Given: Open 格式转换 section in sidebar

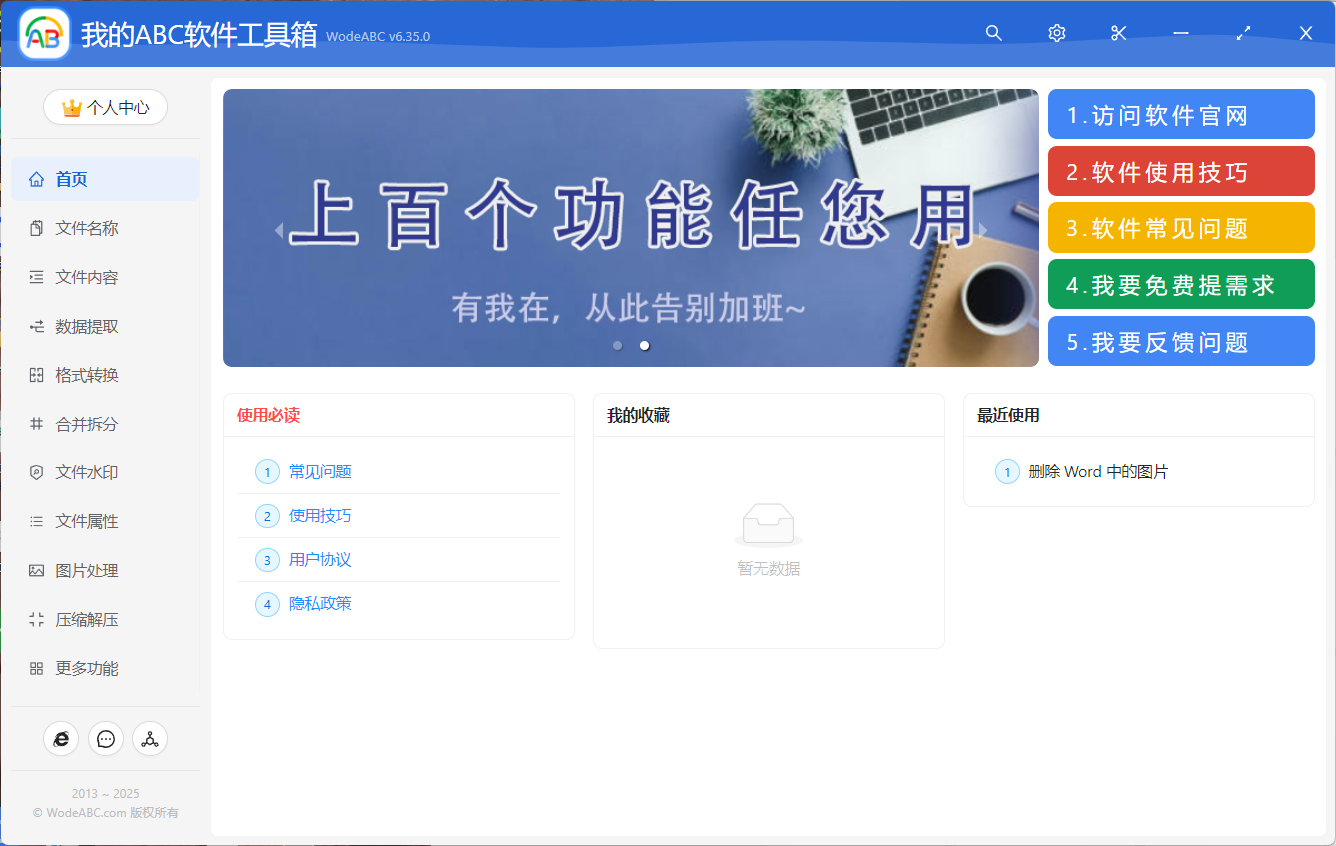Looking at the screenshot, I should point(87,376).
